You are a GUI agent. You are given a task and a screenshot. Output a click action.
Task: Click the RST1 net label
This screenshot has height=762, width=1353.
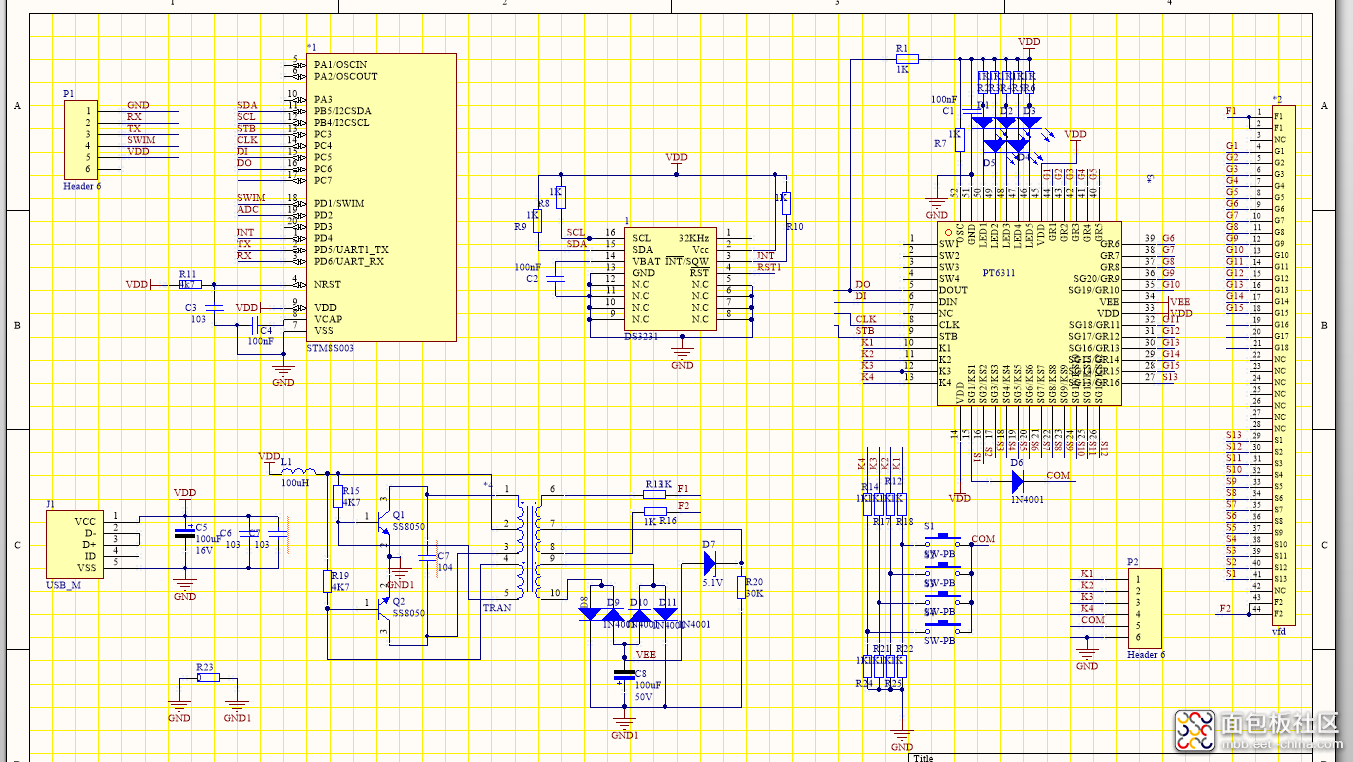(768, 268)
